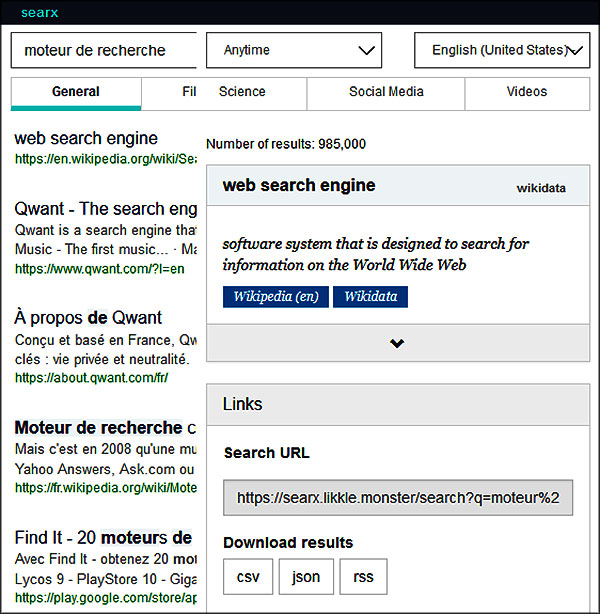Image resolution: width=600 pixels, height=614 pixels.
Task: Click the snippet 'Mais c'est en 2008'
Action: click(x=106, y=459)
